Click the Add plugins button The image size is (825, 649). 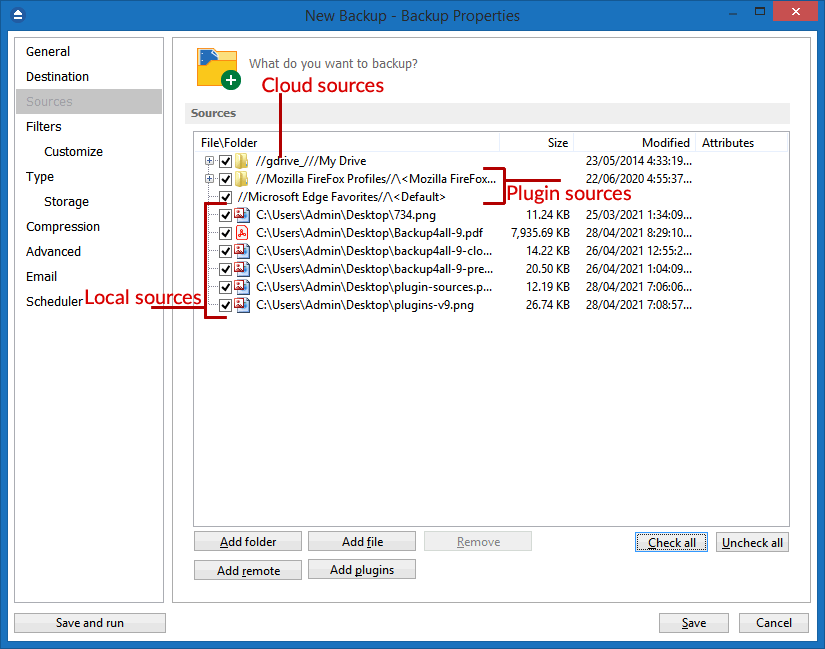click(x=362, y=570)
